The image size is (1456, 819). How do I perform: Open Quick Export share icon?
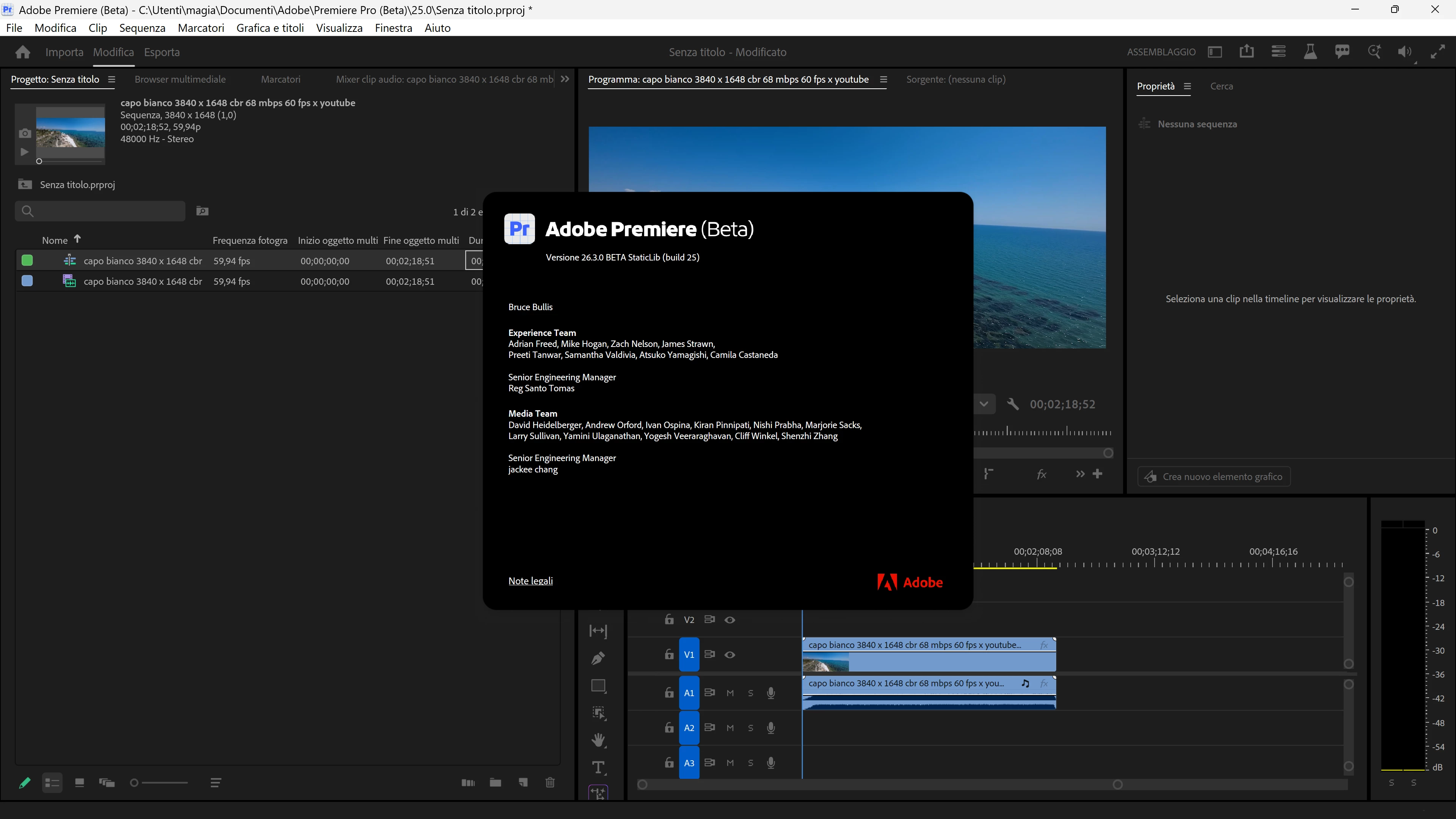click(1246, 52)
